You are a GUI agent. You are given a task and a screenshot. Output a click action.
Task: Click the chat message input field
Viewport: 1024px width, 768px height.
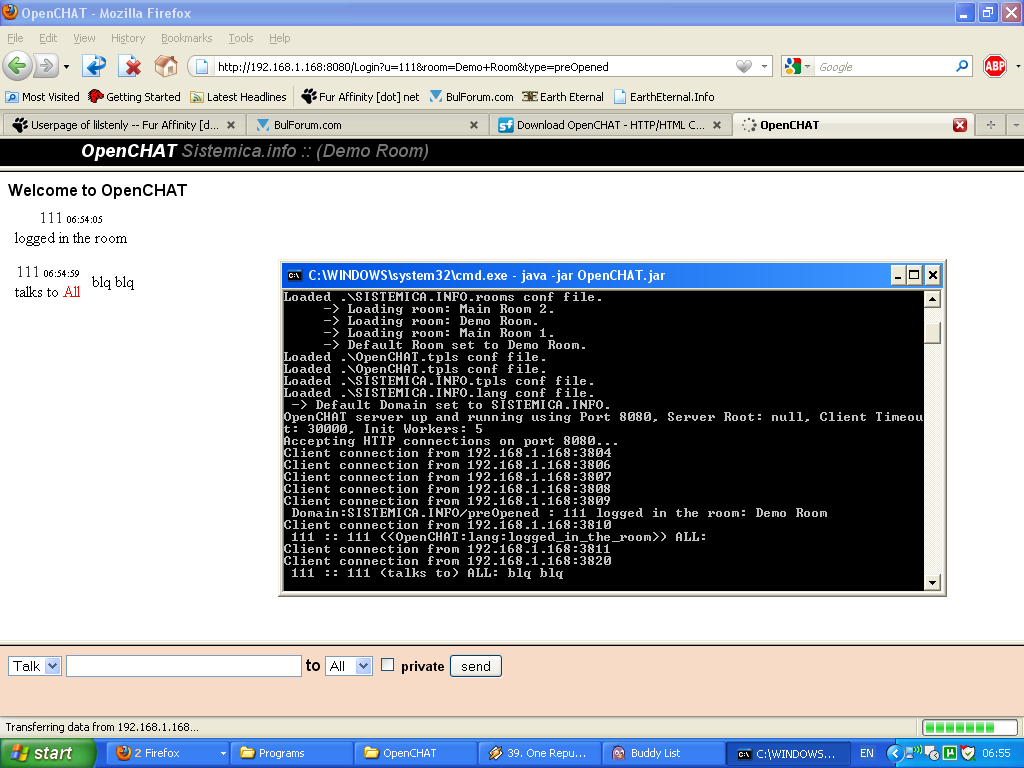[183, 666]
